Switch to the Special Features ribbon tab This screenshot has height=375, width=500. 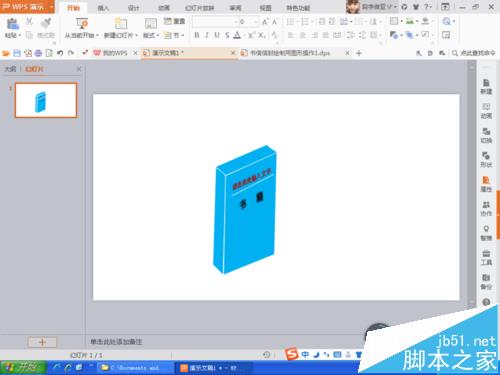click(298, 8)
